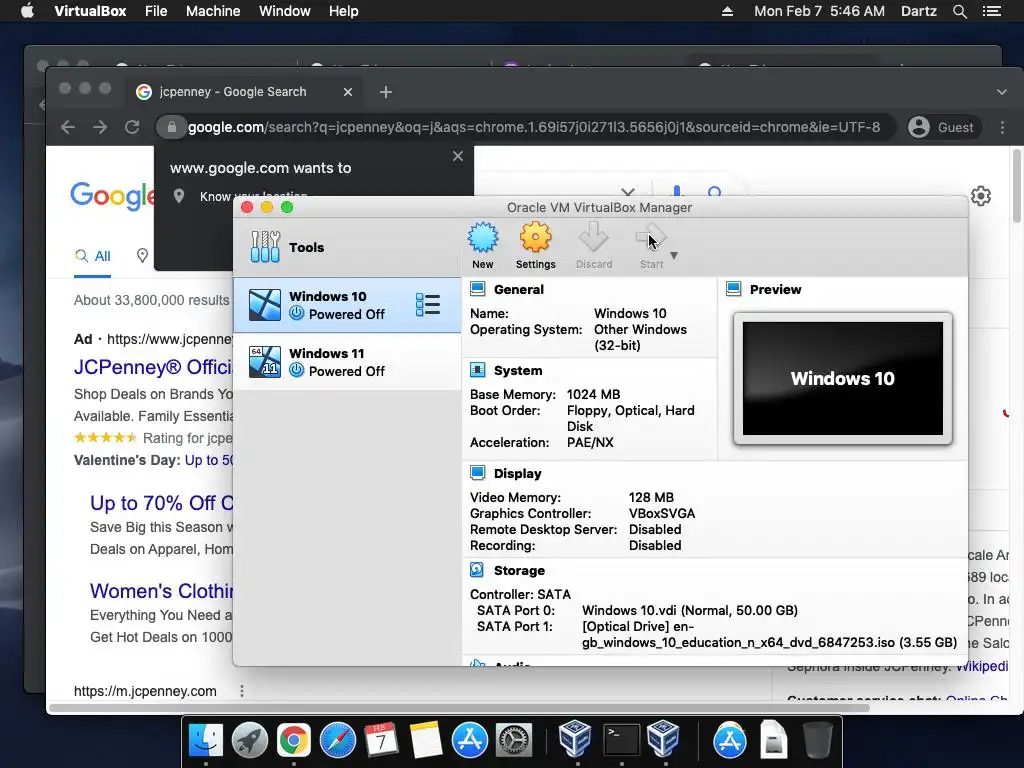1024x768 pixels.
Task: Click the voice search microphone icon
Action: click(677, 191)
